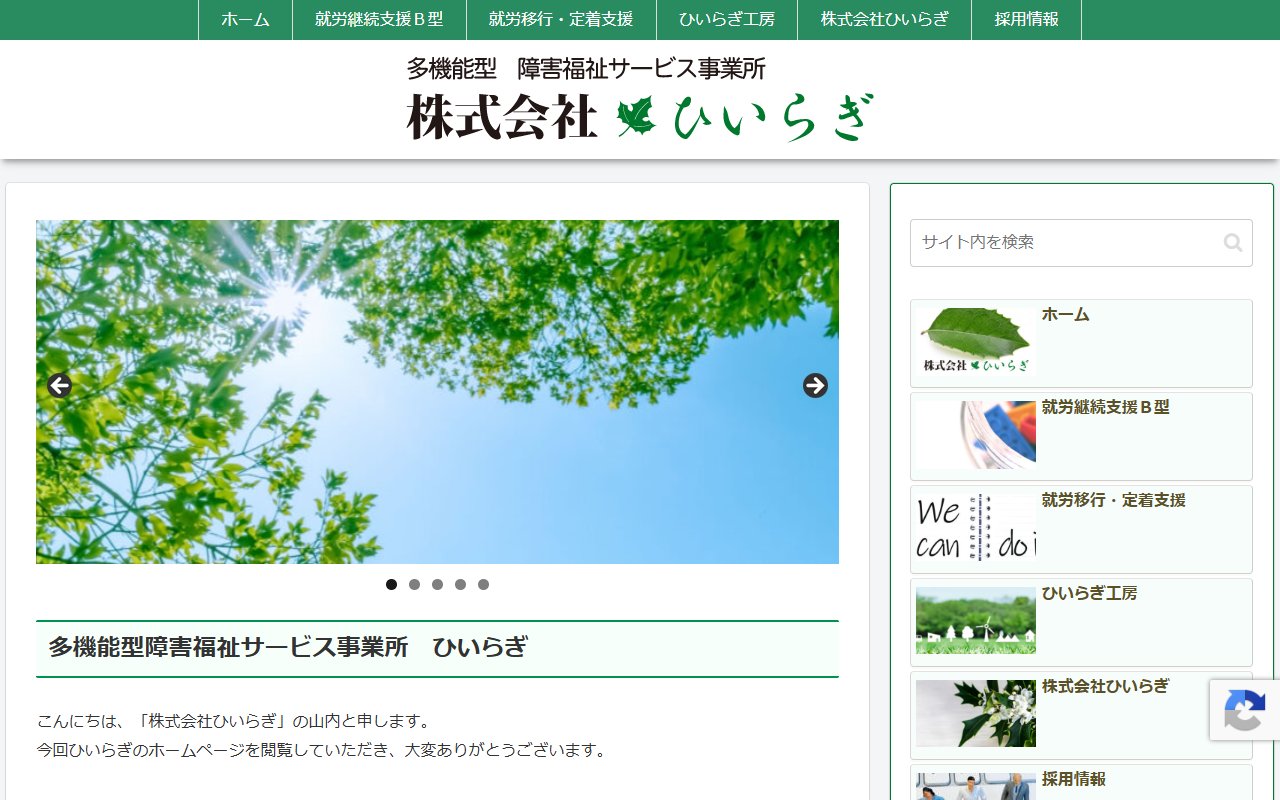Go to ひいらぎ工房 in the top menu
The height and width of the screenshot is (800, 1280).
727,20
